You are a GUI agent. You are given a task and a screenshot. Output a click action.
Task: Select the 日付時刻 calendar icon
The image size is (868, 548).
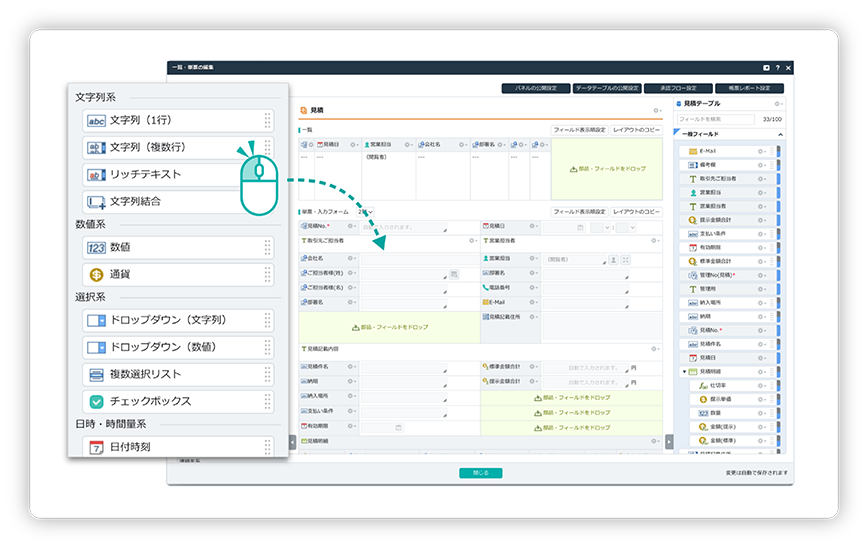click(x=96, y=447)
